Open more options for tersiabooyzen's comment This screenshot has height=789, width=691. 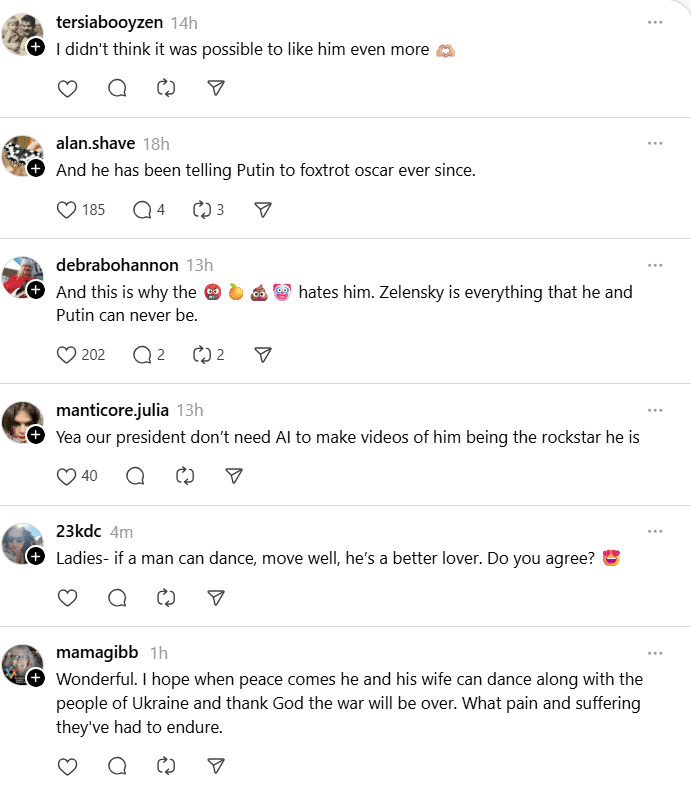point(655,22)
